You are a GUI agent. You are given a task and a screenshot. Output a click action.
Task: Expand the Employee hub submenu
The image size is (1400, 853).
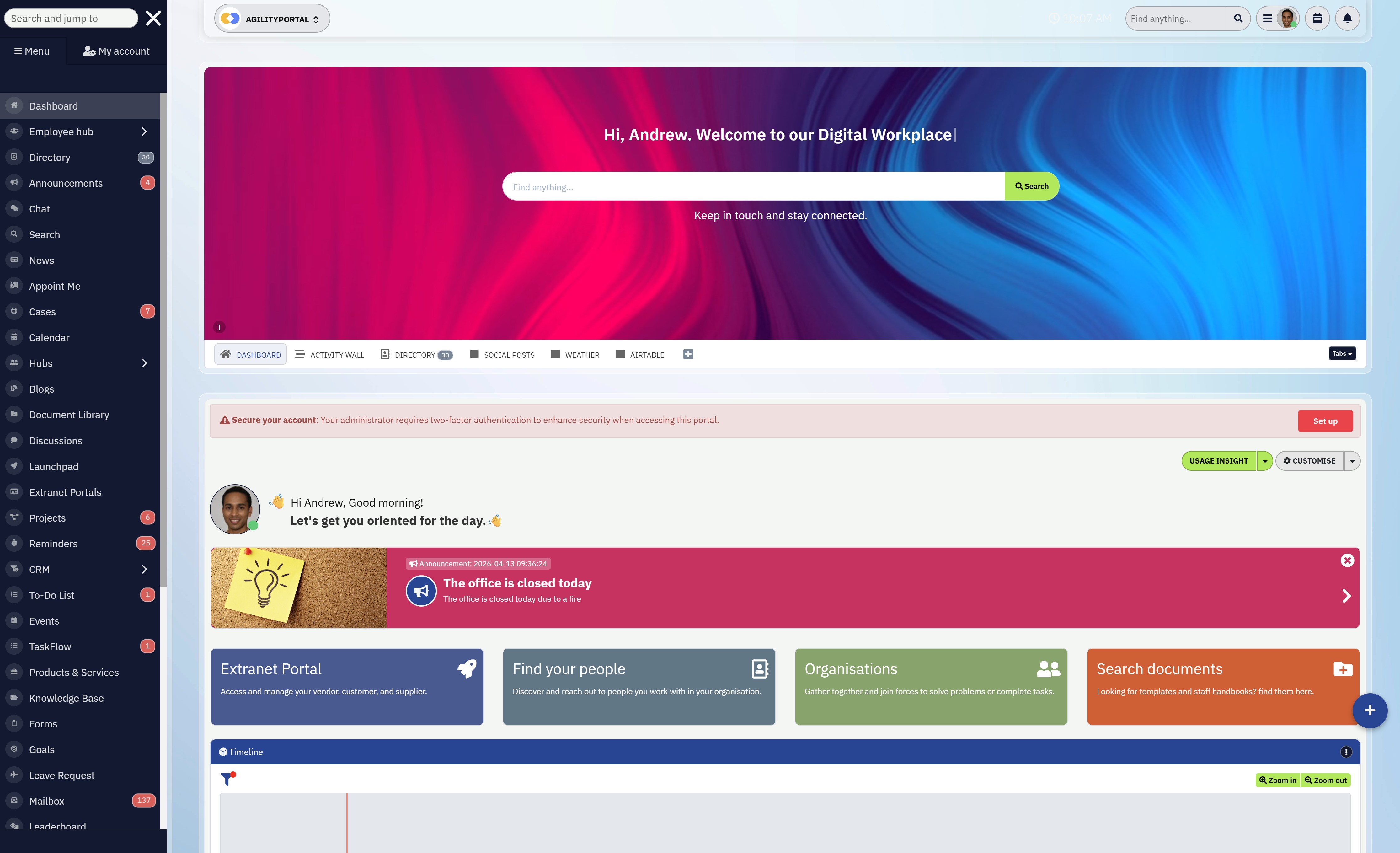(144, 132)
